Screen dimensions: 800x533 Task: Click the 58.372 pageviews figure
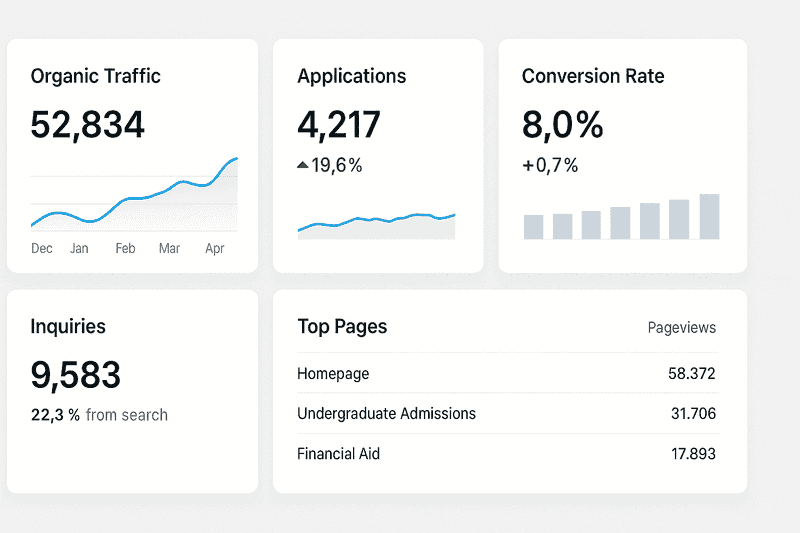click(692, 374)
